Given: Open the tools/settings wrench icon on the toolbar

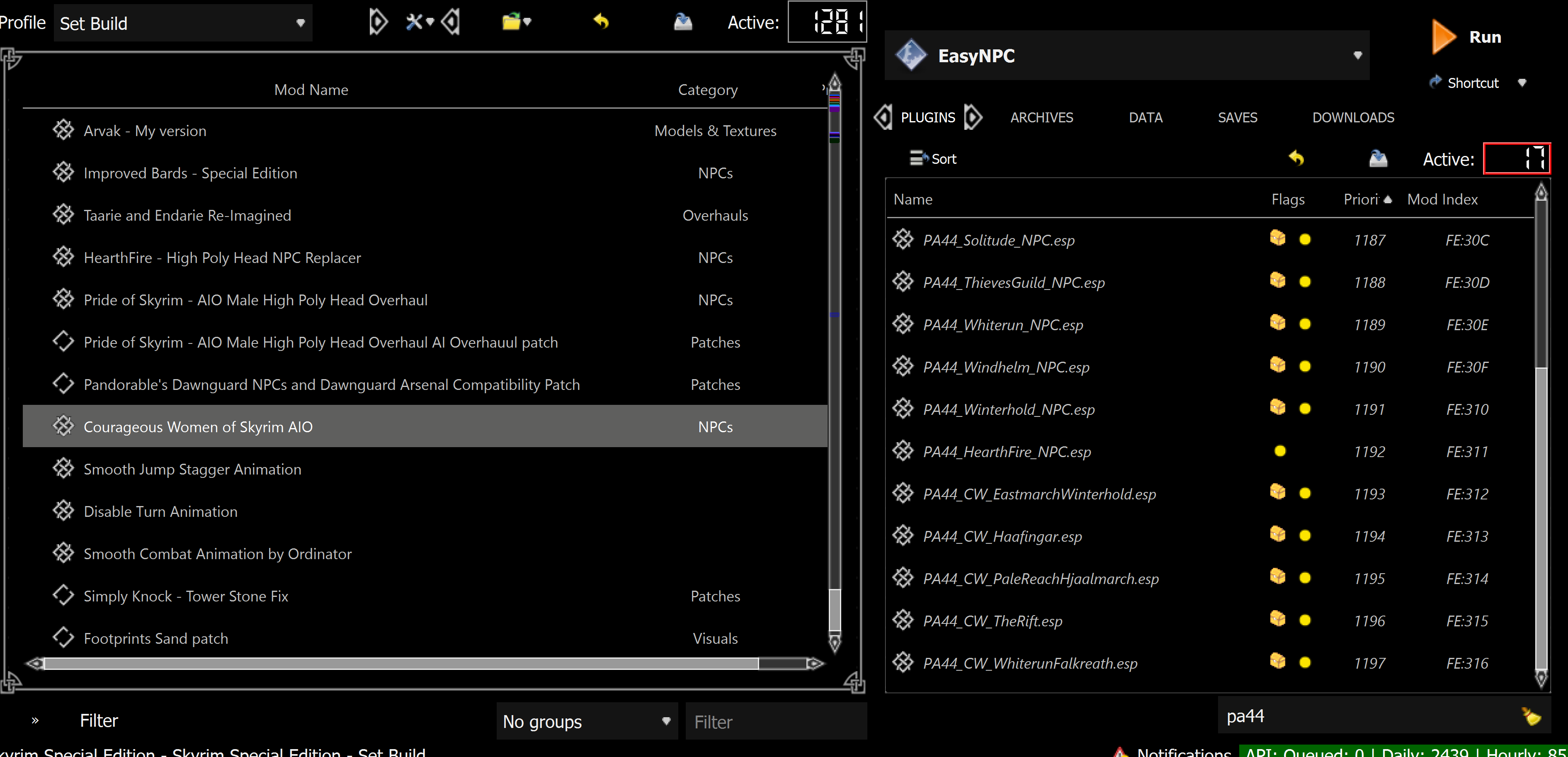Looking at the screenshot, I should click(415, 21).
